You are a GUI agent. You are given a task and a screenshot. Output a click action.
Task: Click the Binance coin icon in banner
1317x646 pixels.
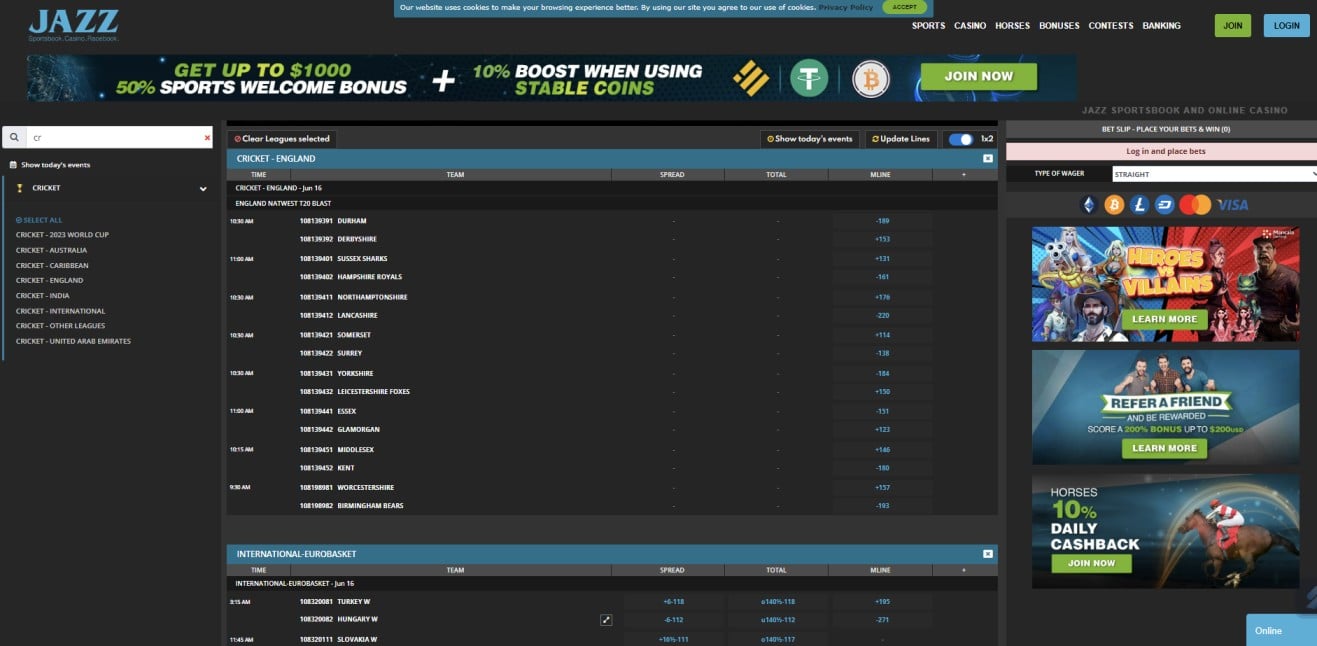pyautogui.click(x=749, y=77)
